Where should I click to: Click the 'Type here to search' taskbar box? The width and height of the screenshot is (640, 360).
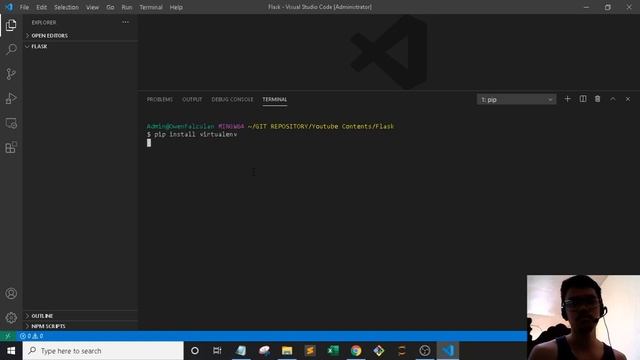click(103, 351)
